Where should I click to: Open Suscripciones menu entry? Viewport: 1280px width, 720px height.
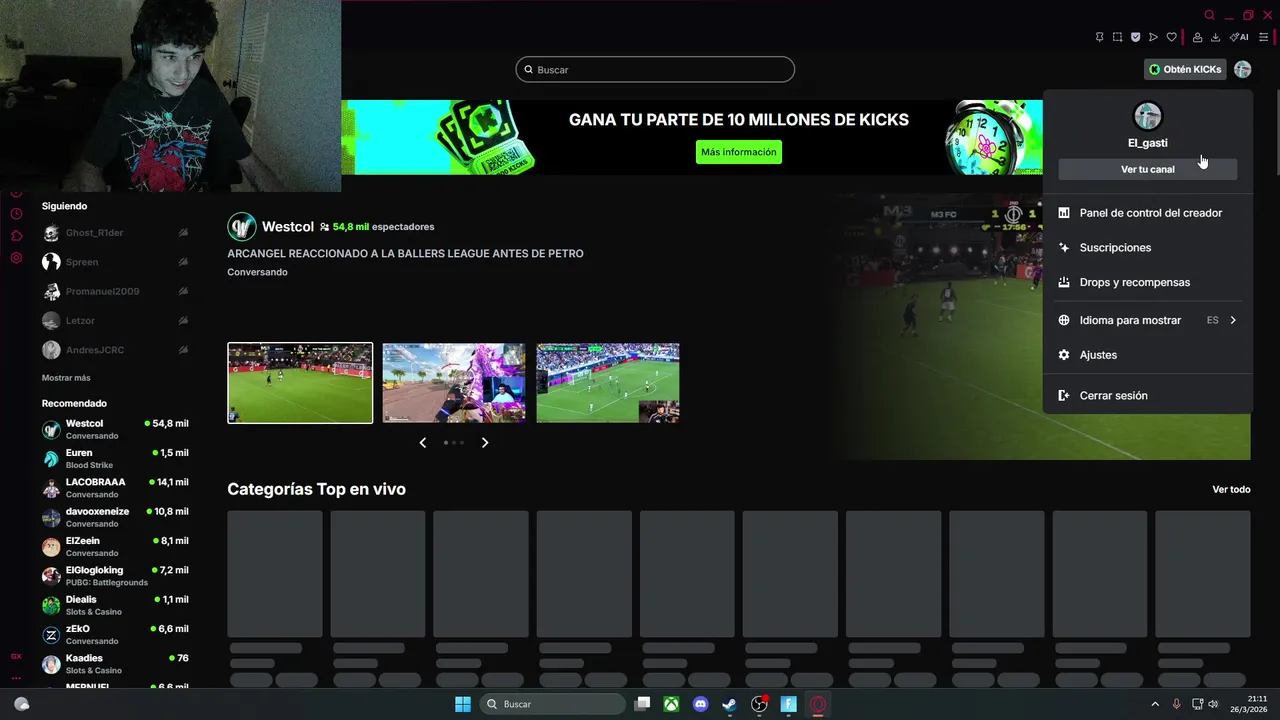(1147, 247)
